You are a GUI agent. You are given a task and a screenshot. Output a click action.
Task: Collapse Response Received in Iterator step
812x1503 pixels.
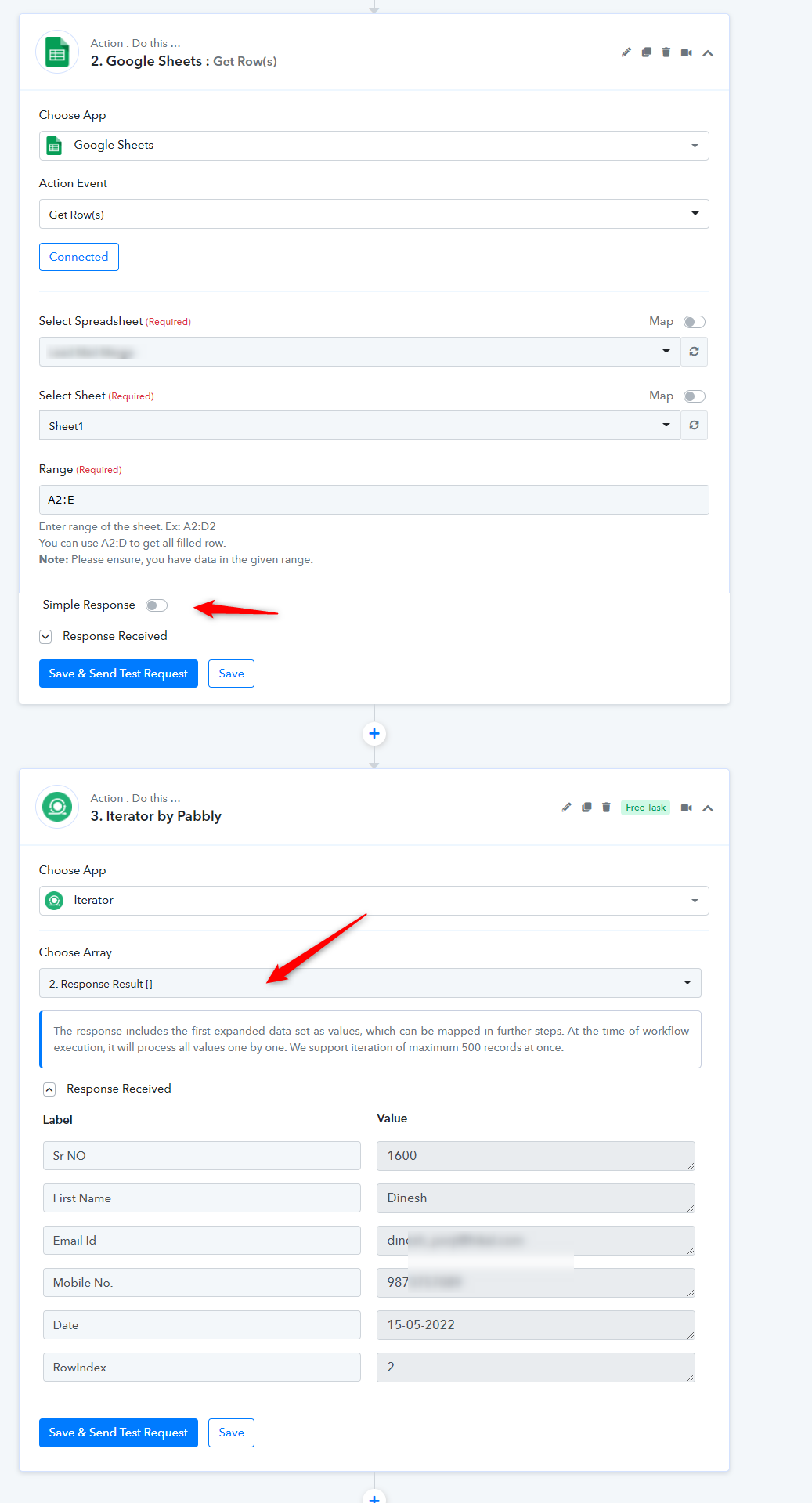pyautogui.click(x=49, y=1089)
